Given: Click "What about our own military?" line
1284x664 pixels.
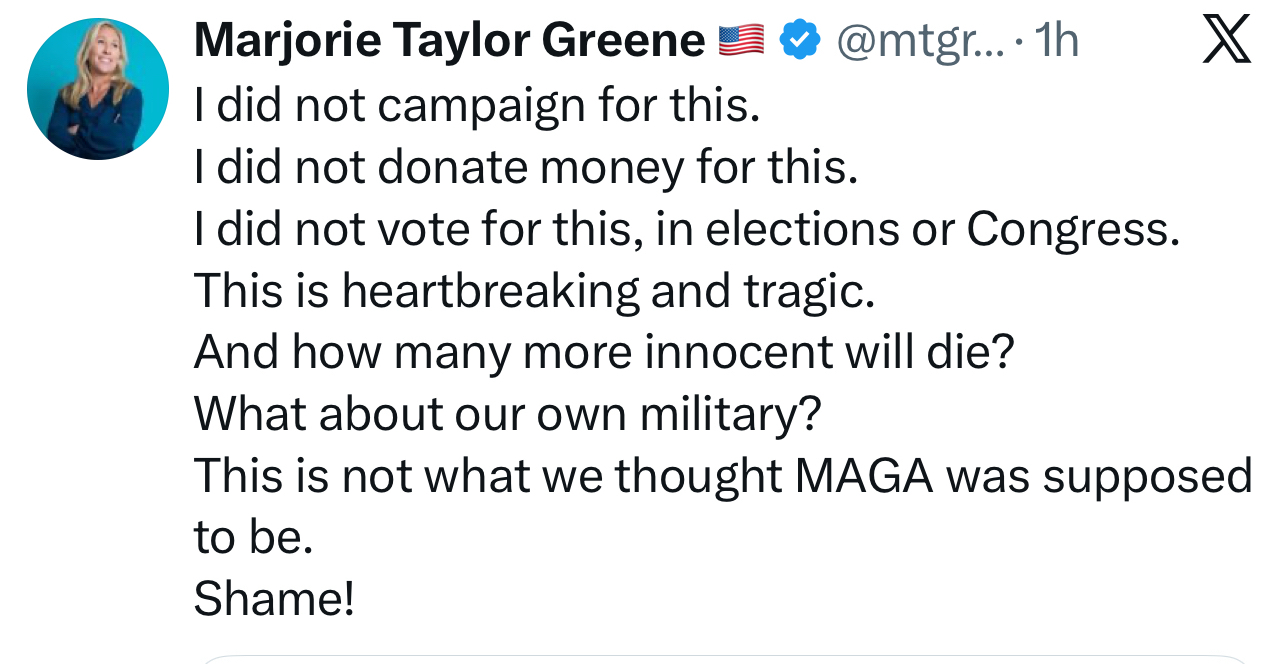Looking at the screenshot, I should coord(506,414).
